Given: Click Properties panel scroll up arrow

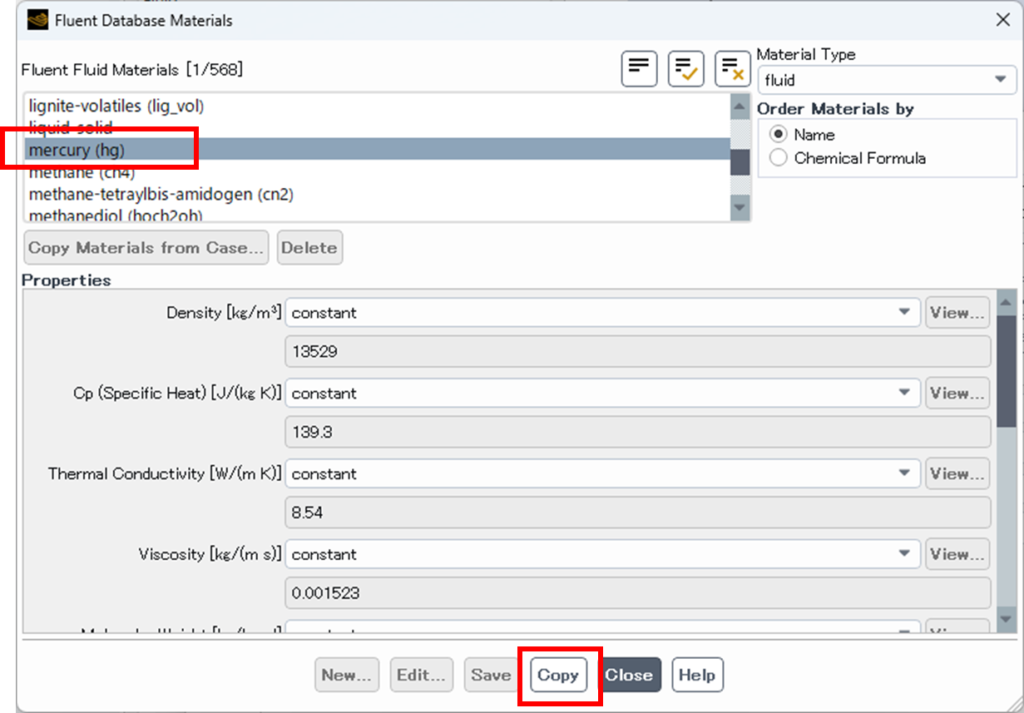Looking at the screenshot, I should (x=1006, y=302).
